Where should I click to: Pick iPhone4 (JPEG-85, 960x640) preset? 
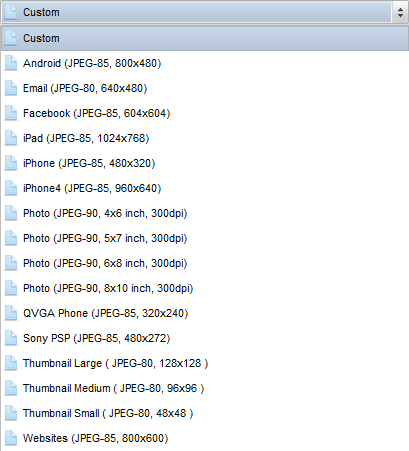pos(205,188)
